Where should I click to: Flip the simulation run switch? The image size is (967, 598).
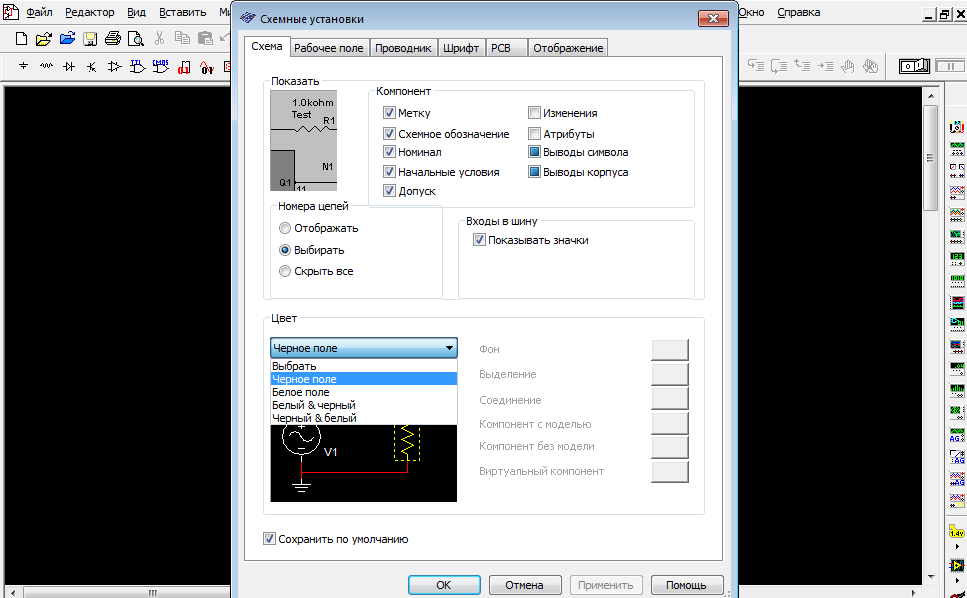pyautogui.click(x=915, y=66)
